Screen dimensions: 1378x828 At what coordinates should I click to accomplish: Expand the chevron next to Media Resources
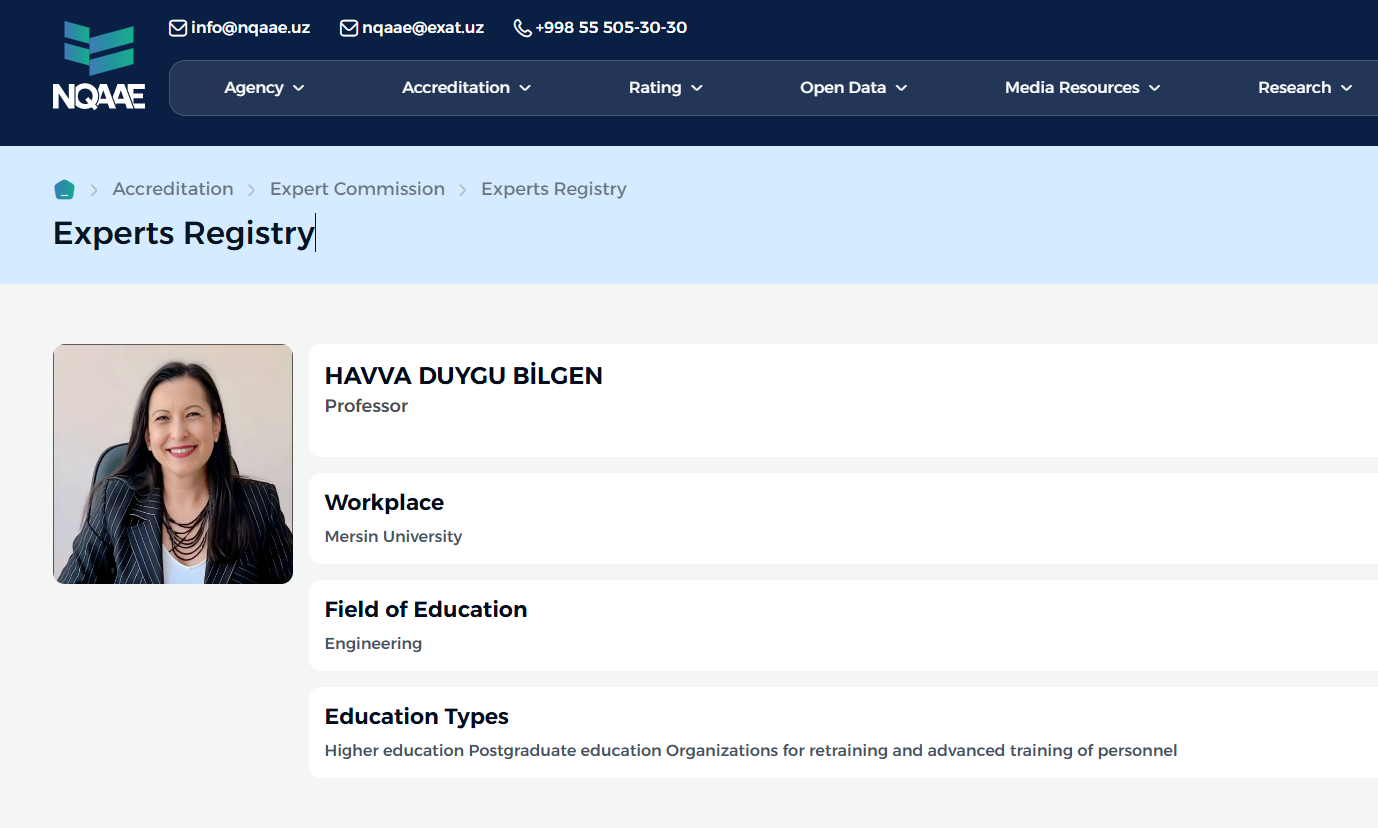(1154, 88)
